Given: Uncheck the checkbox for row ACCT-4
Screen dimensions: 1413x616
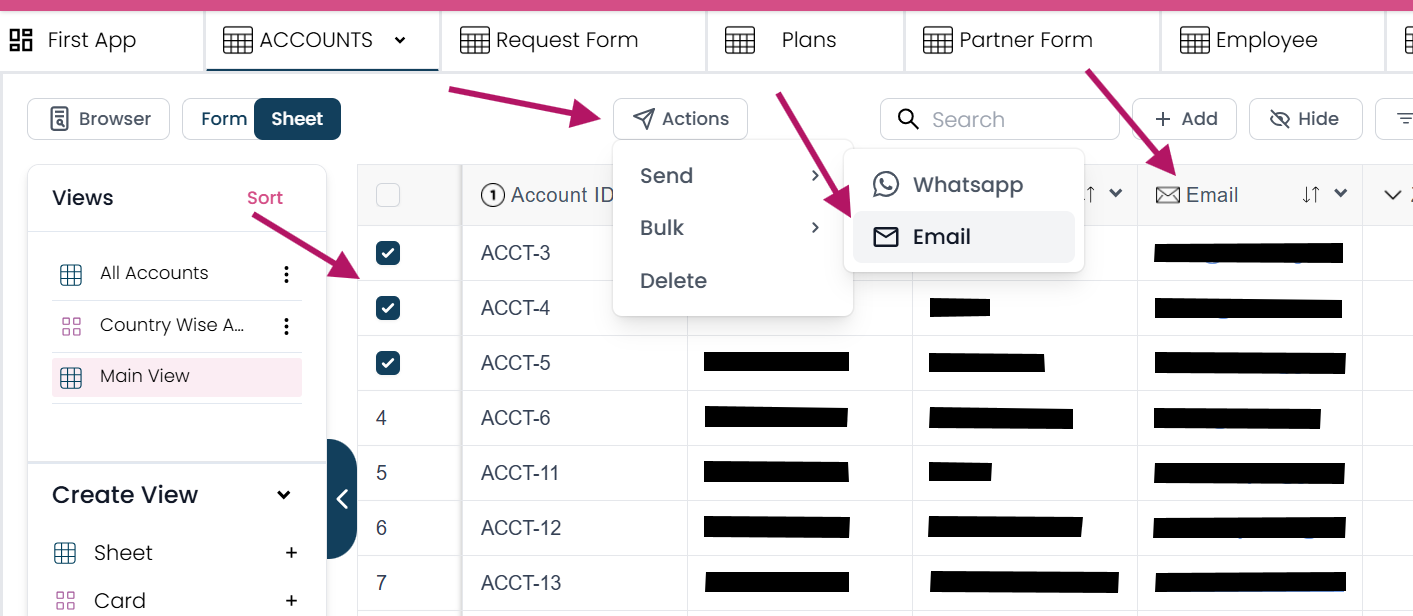Looking at the screenshot, I should tap(388, 308).
